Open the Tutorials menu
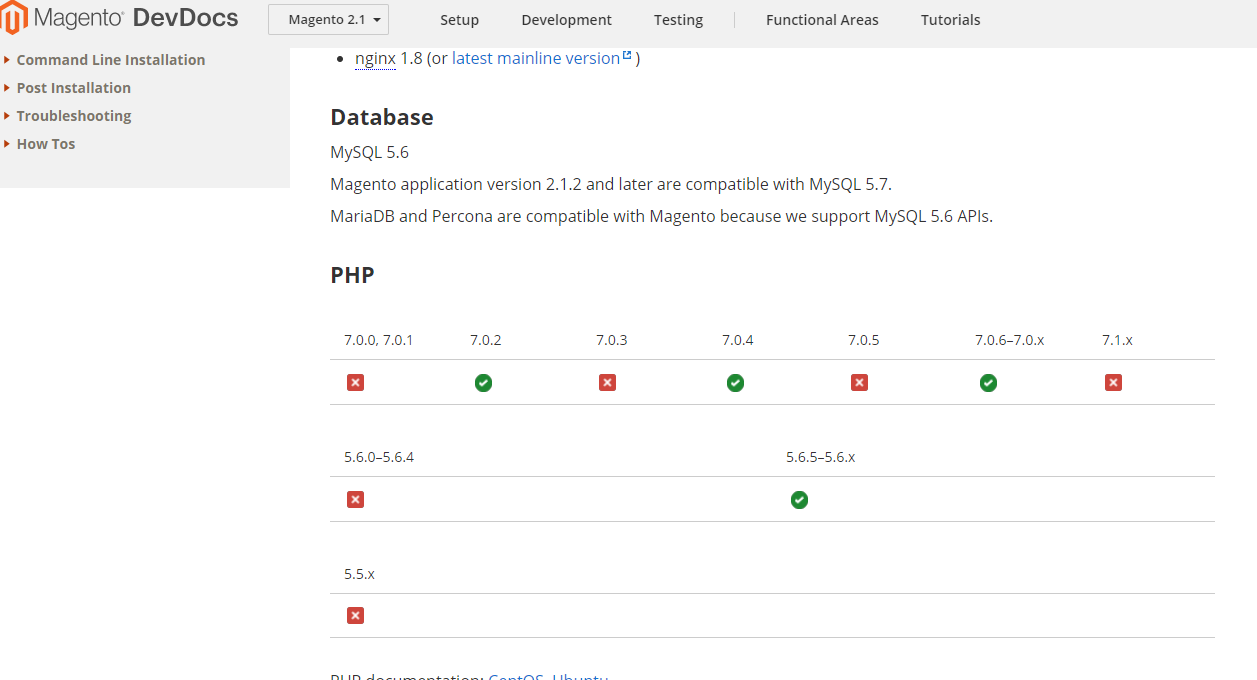This screenshot has height=680, width=1257. click(x=950, y=20)
